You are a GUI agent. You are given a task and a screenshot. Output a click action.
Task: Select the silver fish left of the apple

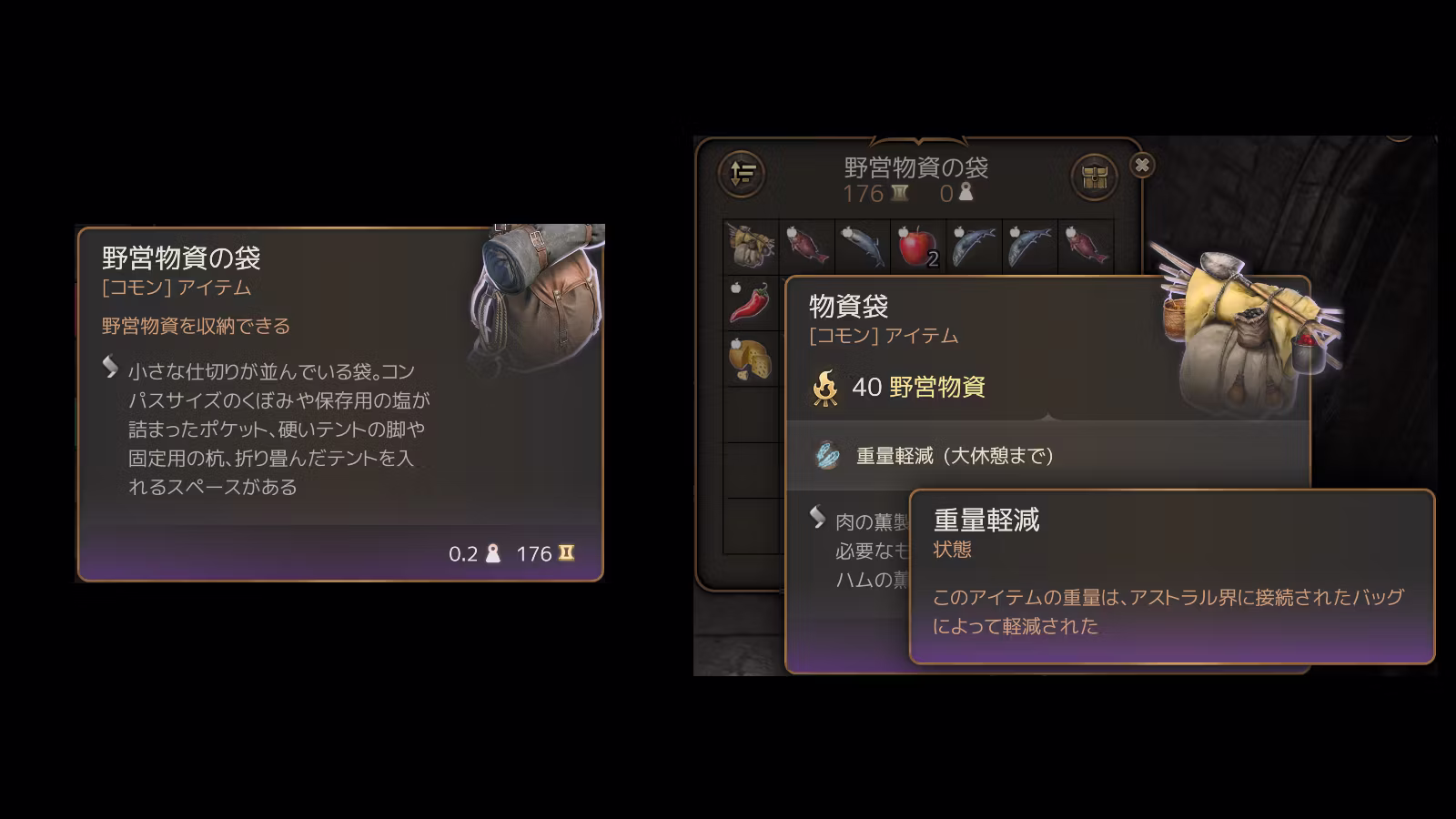coord(863,247)
